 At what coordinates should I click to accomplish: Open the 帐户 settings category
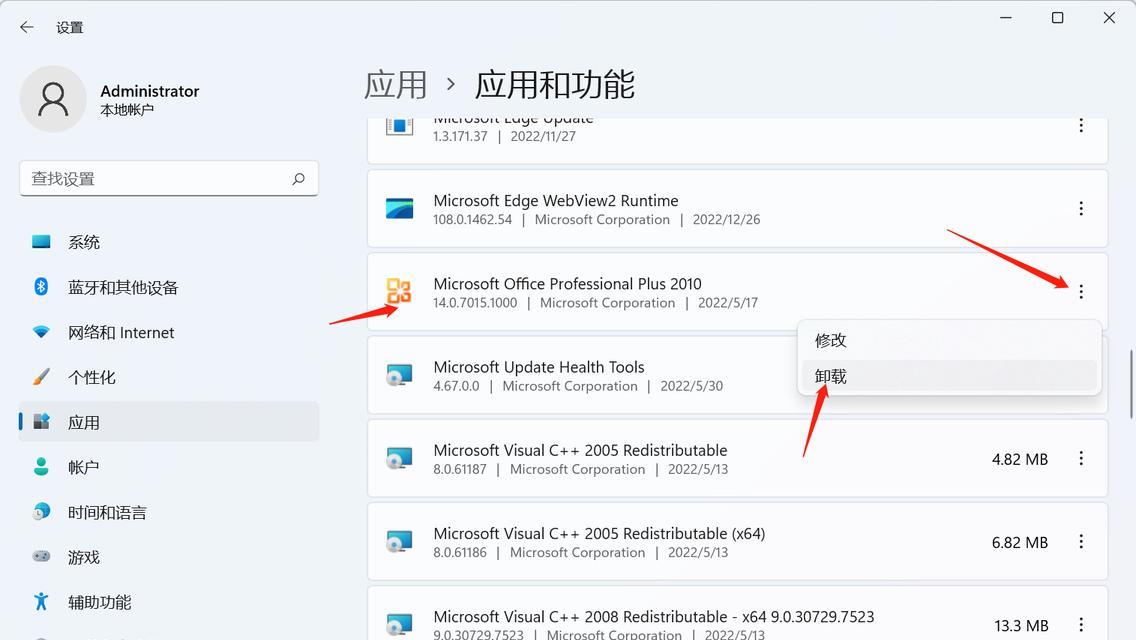coord(169,467)
